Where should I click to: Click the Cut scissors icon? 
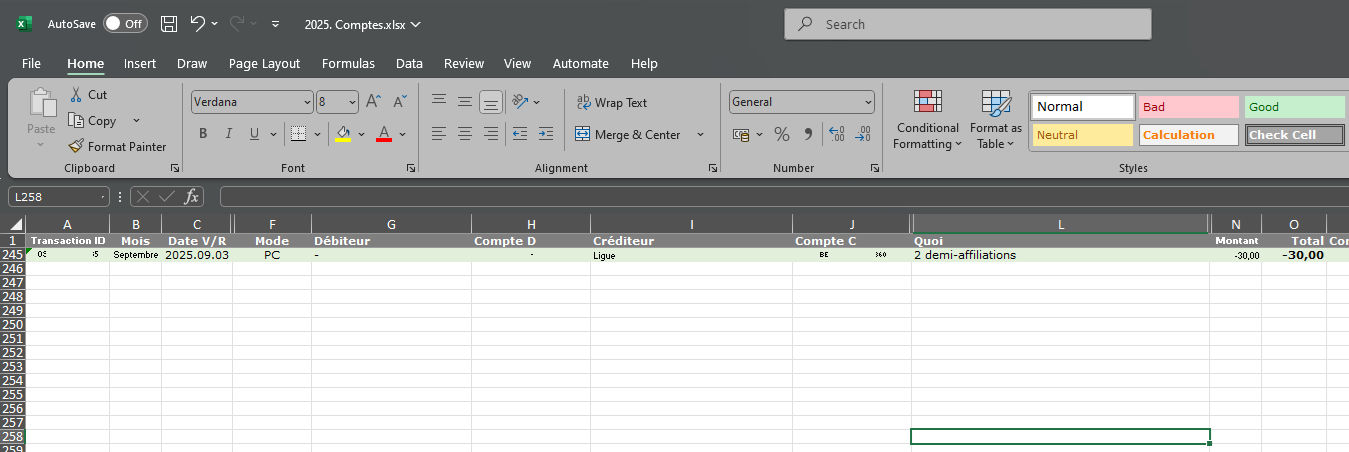(76, 94)
